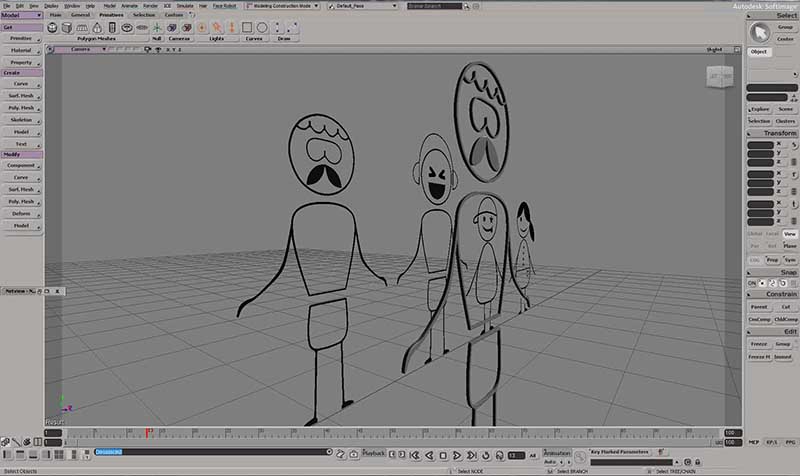Click the torus primitive icon
Image resolution: width=800 pixels, height=476 pixels.
click(x=127, y=27)
